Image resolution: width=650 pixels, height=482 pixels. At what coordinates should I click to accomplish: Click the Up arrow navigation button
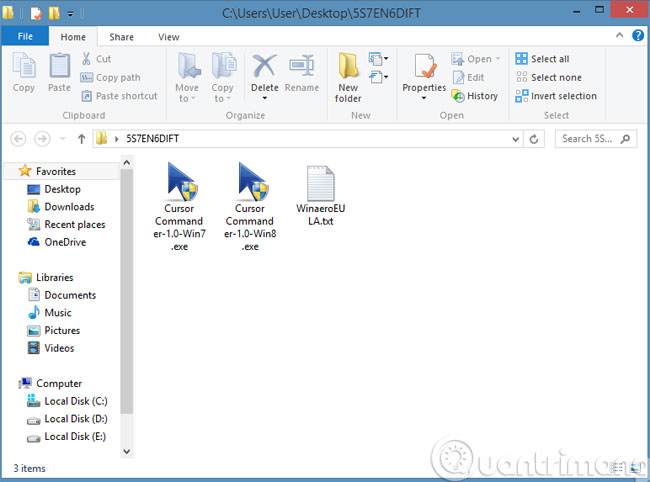[81, 139]
